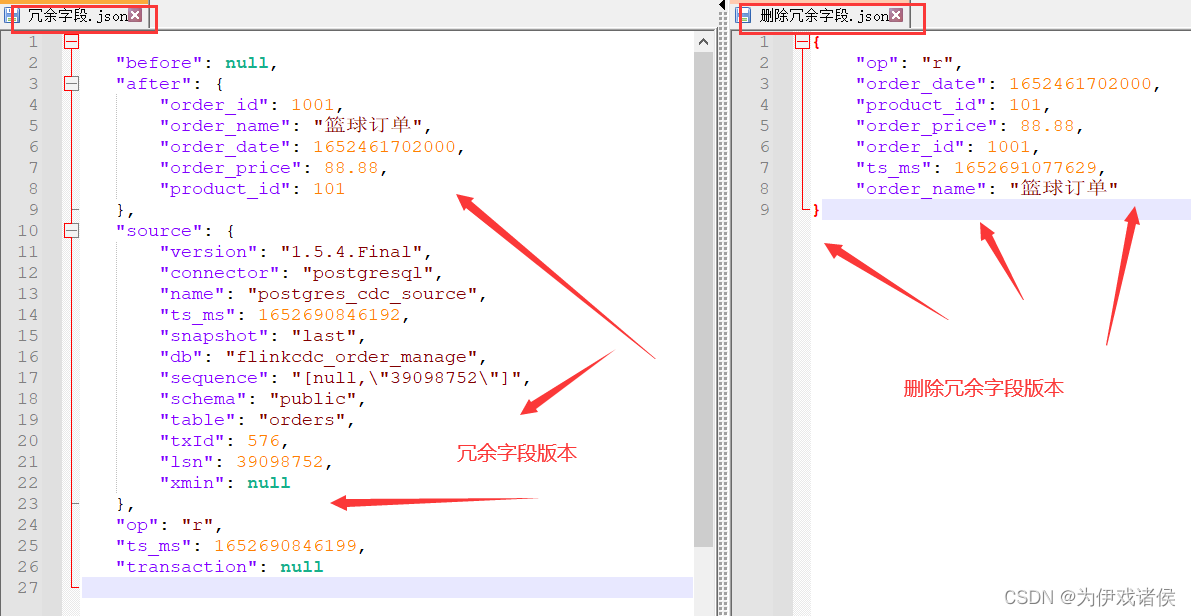This screenshot has width=1191, height=616.
Task: Click the ts_ms value 1652690846192
Action: point(329,314)
